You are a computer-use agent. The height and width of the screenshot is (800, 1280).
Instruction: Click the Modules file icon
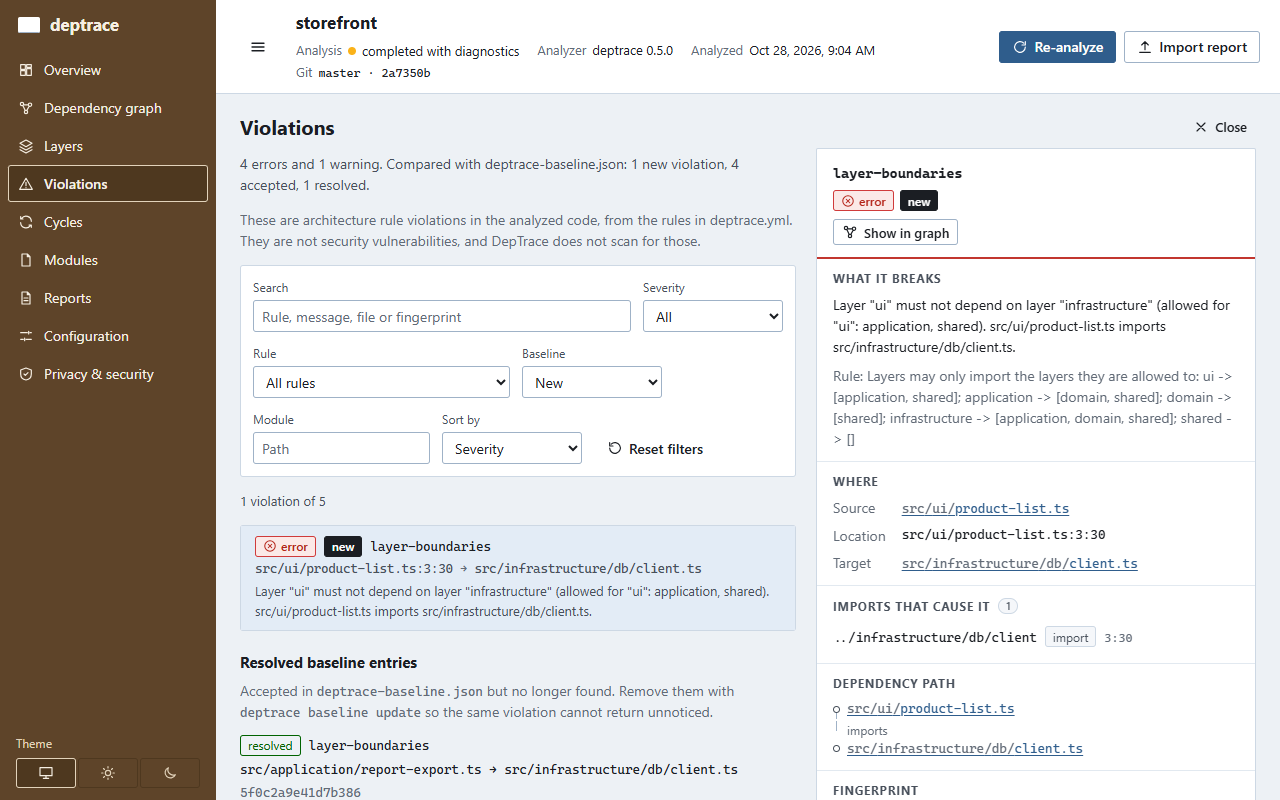tap(26, 260)
